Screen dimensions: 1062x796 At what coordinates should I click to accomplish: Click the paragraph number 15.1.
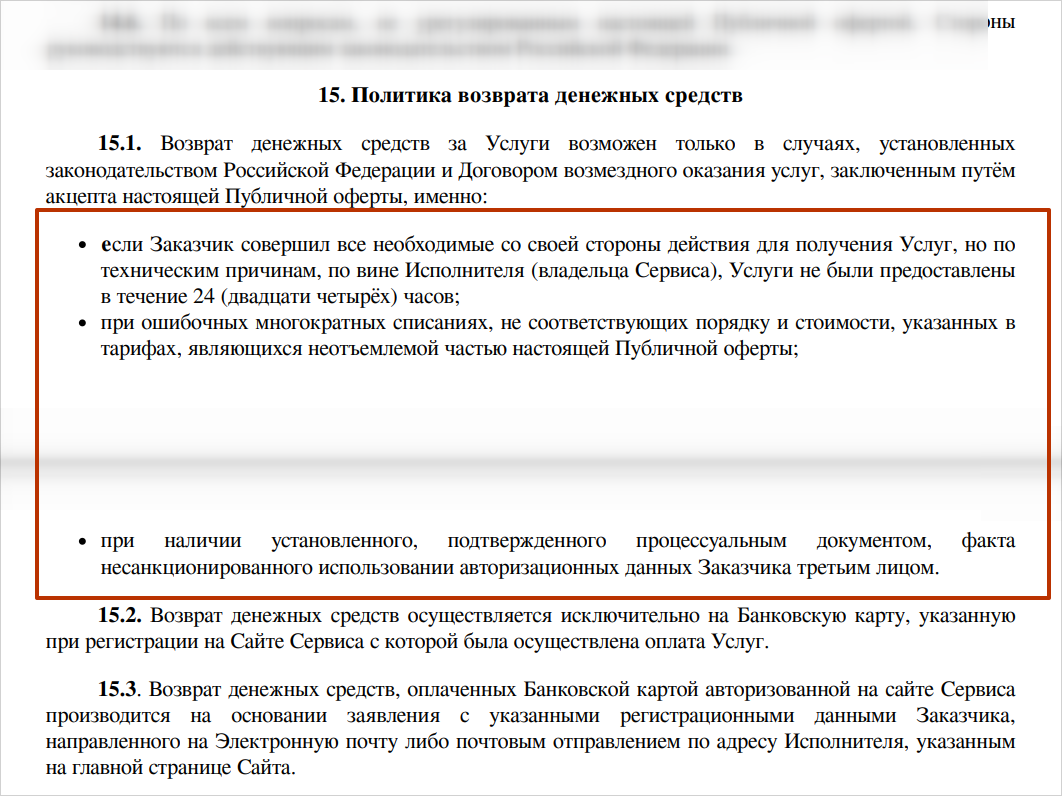pos(120,145)
